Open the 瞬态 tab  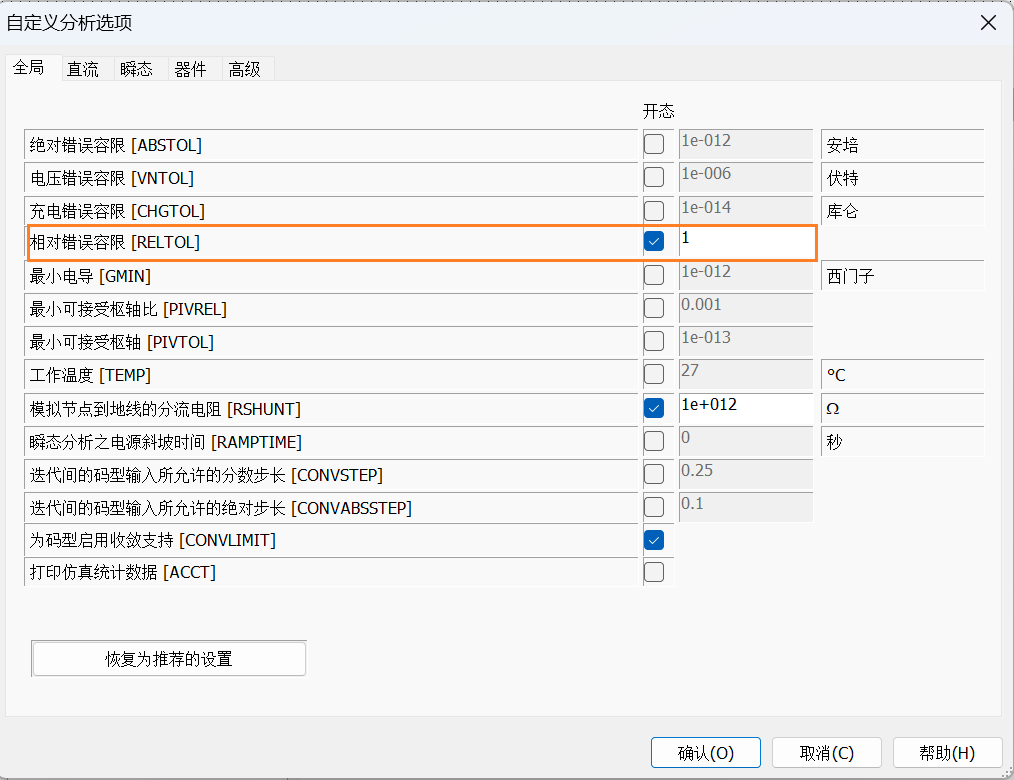[136, 69]
